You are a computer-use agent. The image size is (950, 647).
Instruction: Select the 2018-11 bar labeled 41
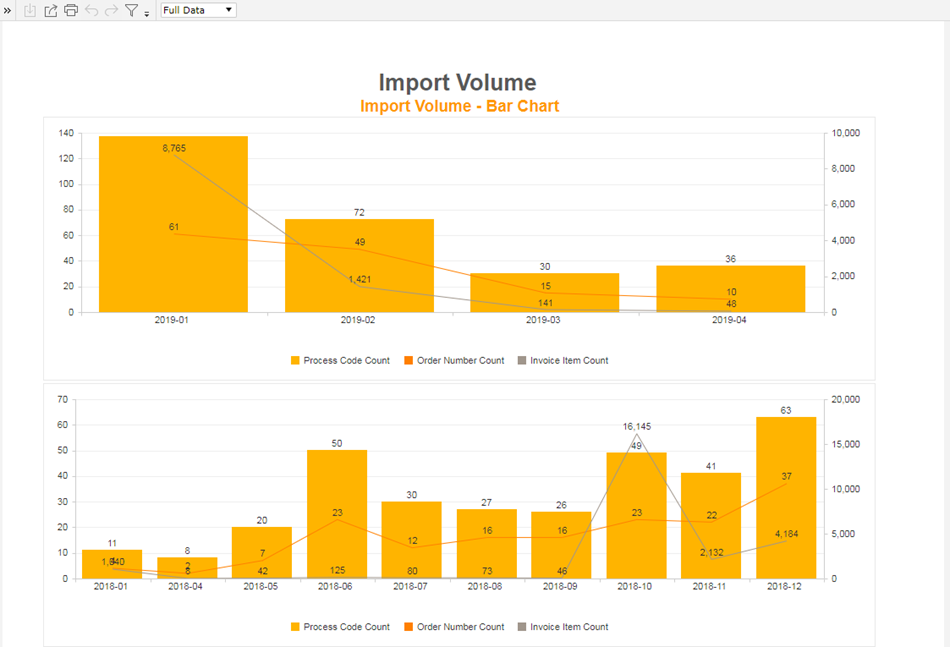(711, 526)
